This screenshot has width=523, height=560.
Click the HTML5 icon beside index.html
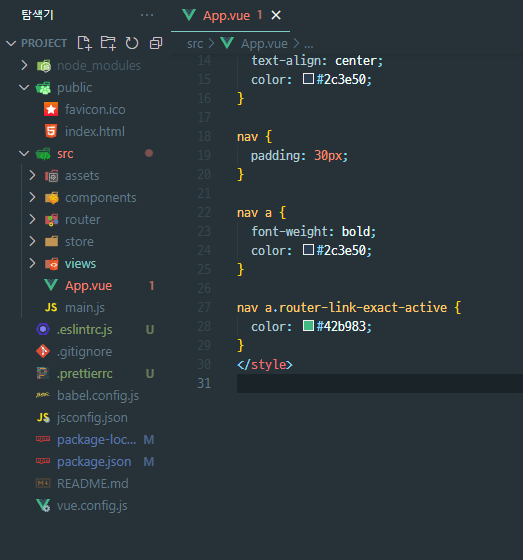pyautogui.click(x=51, y=131)
